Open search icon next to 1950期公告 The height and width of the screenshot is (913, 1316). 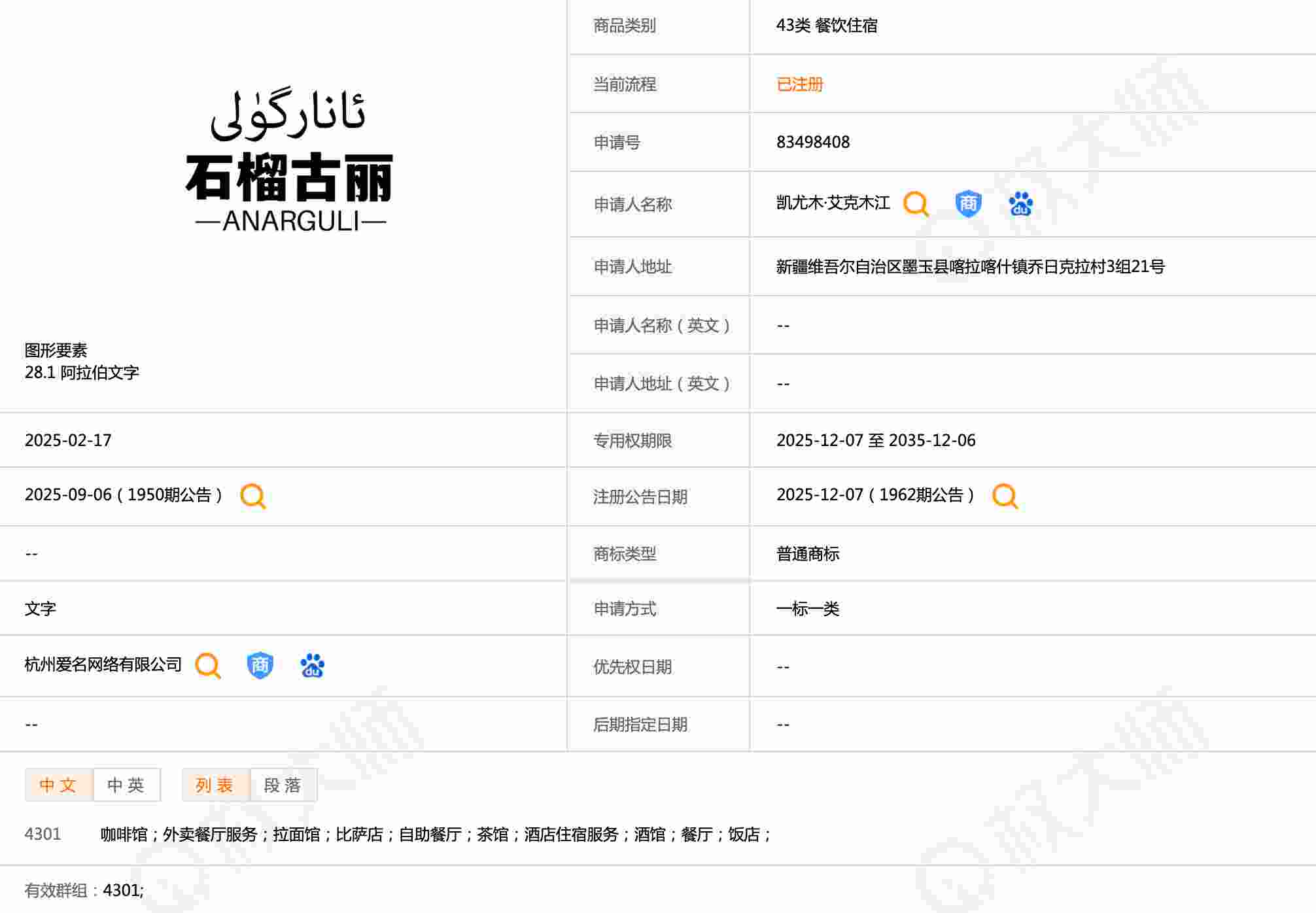(x=252, y=496)
